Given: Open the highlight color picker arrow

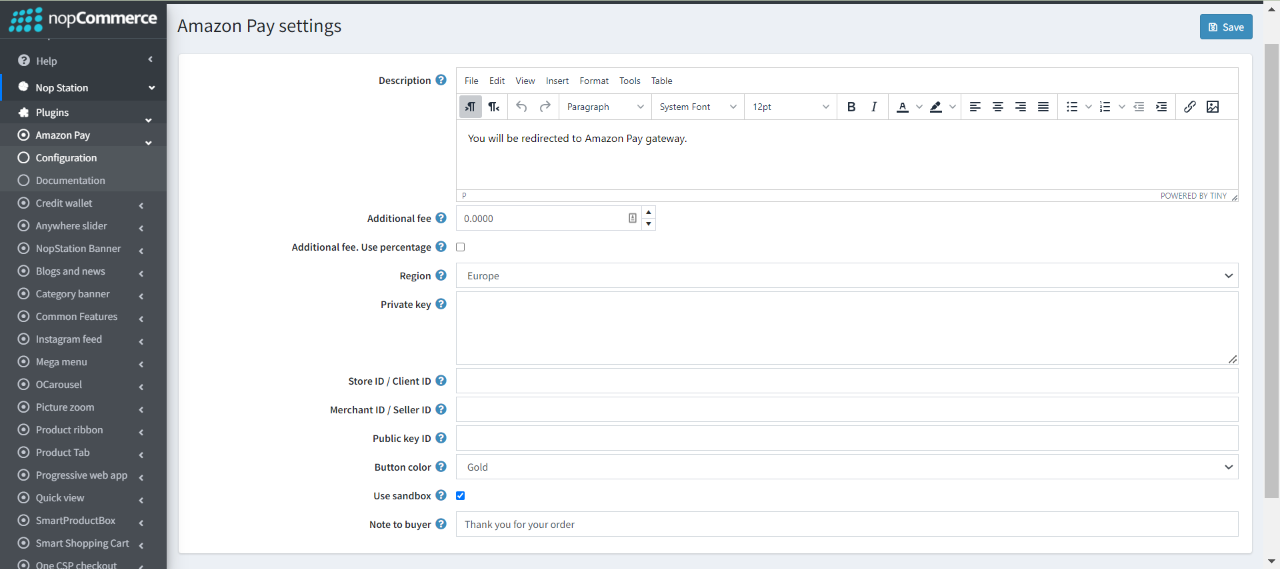Looking at the screenshot, I should (x=953, y=107).
